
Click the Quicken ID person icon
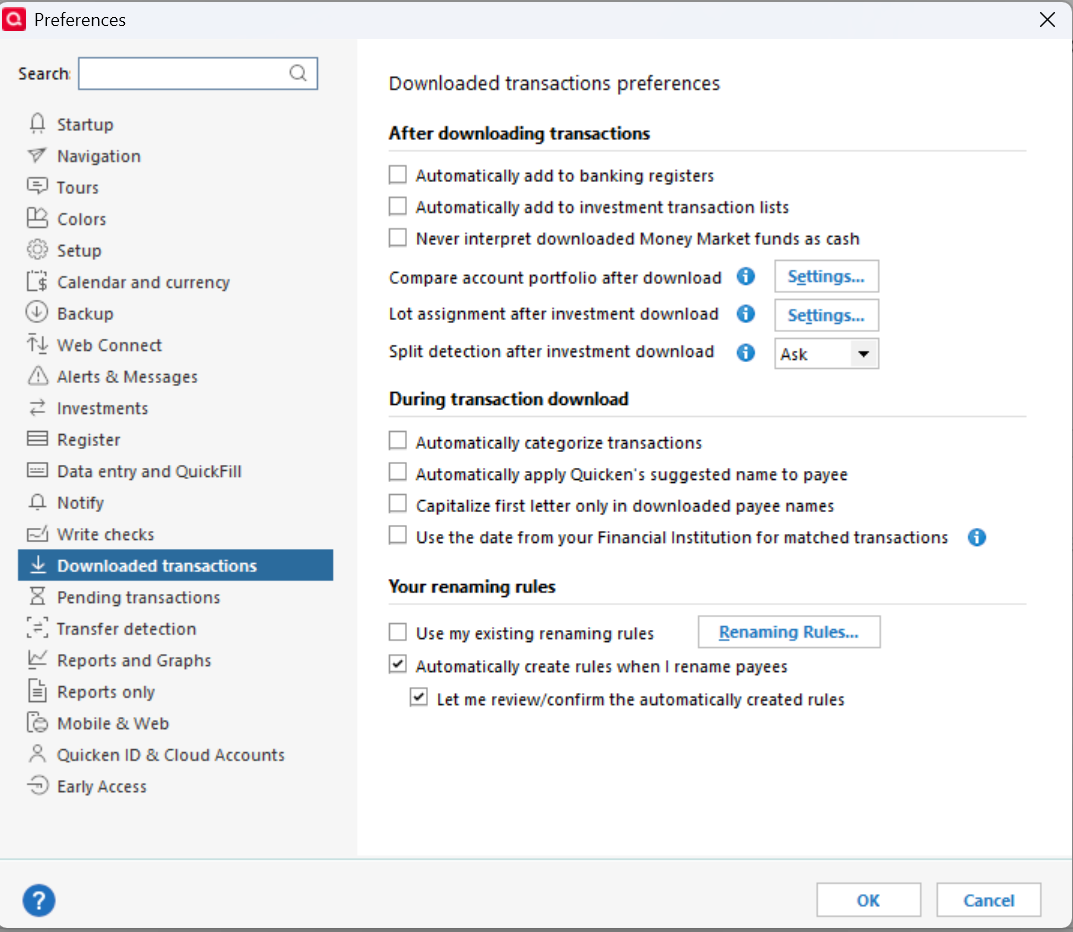38,754
